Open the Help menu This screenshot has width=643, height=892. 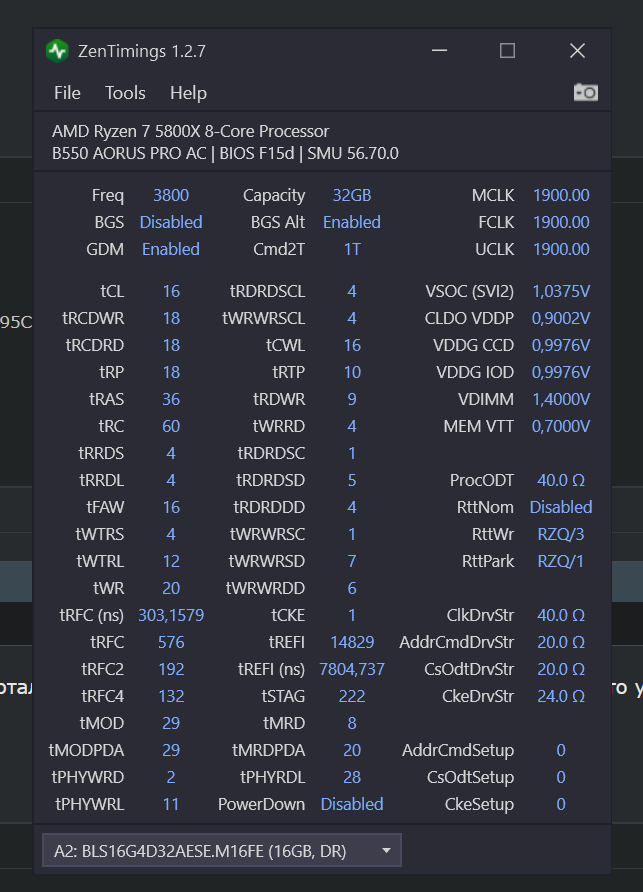pyautogui.click(x=188, y=93)
